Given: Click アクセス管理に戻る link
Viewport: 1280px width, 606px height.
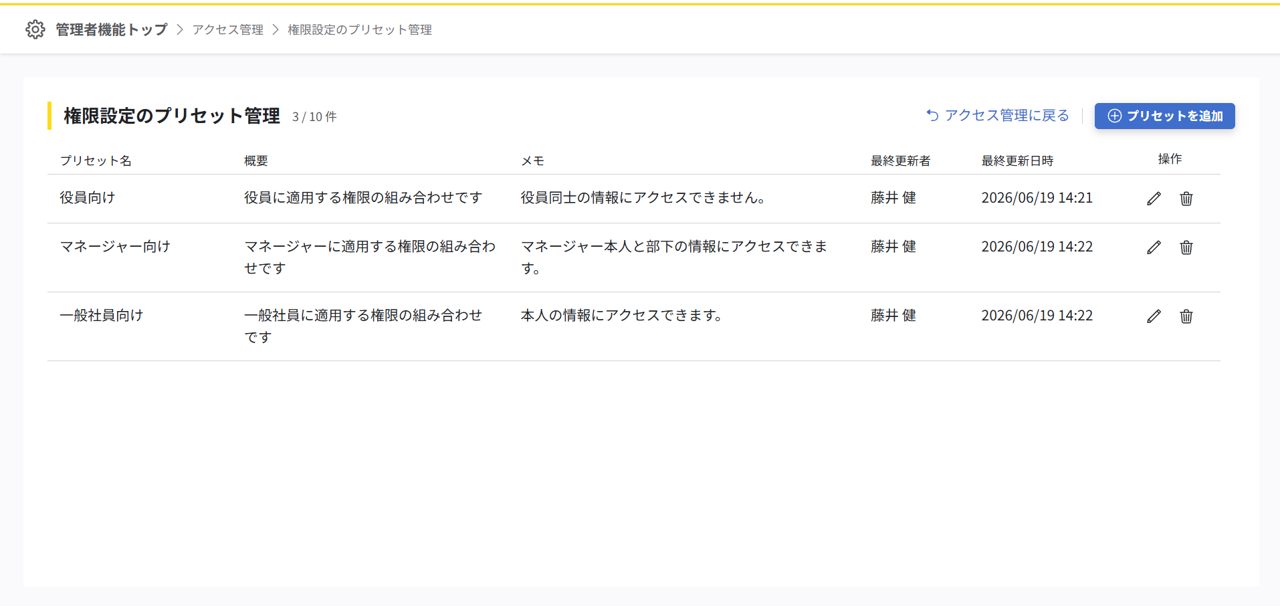Looking at the screenshot, I should (x=997, y=116).
